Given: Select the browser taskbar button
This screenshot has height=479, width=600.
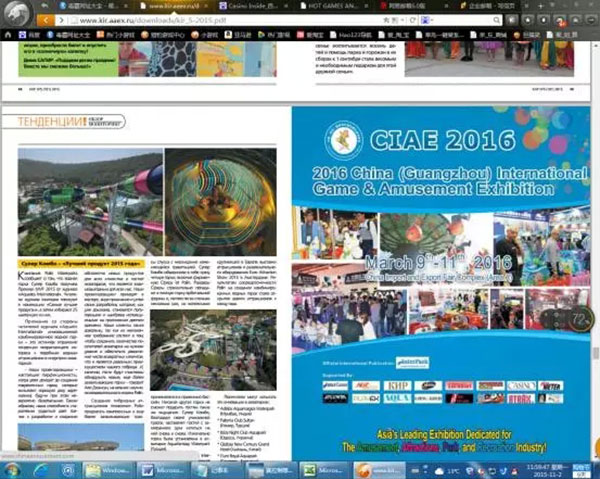Looking at the screenshot, I should (378, 470).
